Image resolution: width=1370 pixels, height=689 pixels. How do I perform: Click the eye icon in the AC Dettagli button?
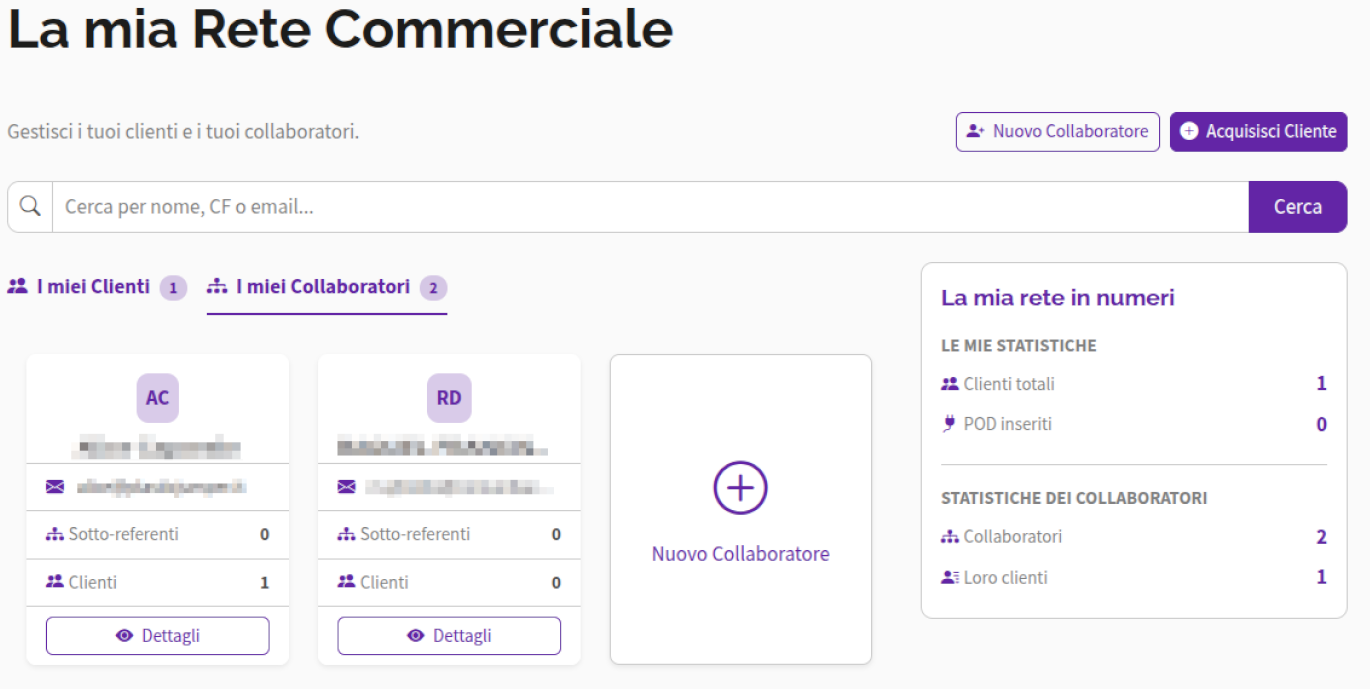click(x=125, y=636)
